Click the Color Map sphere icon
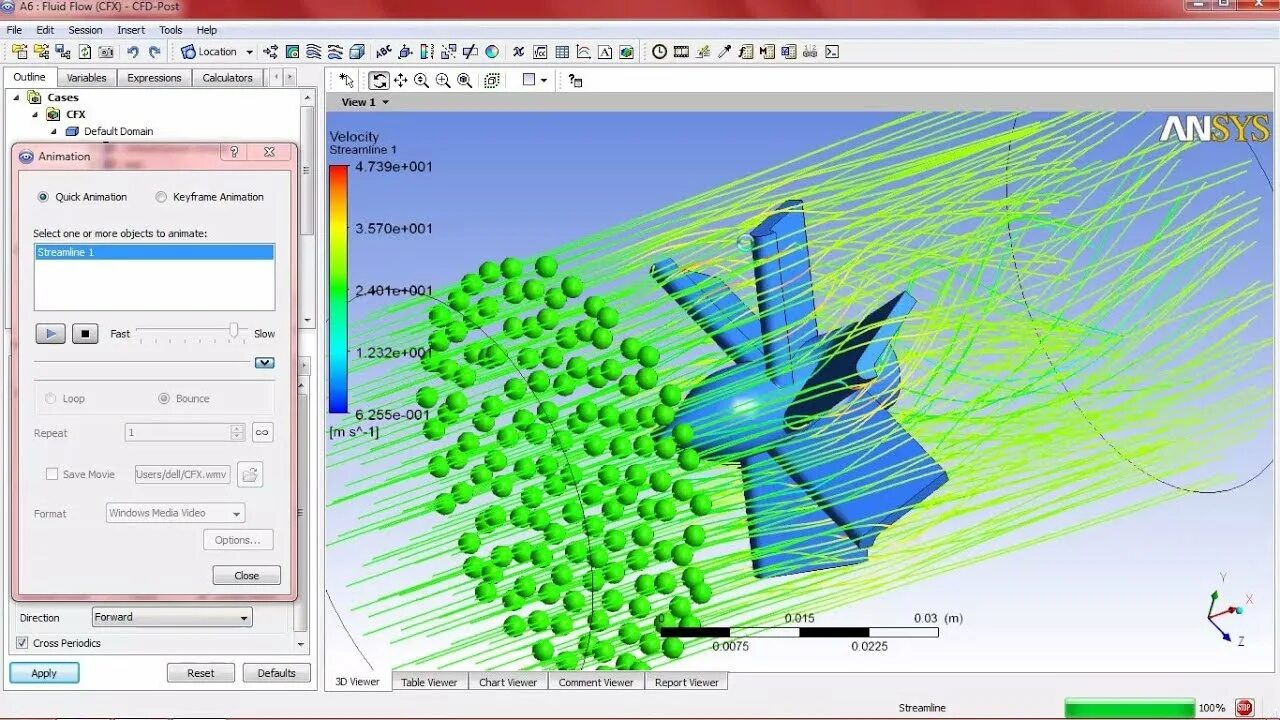The width and height of the screenshot is (1280, 720). pos(492,51)
